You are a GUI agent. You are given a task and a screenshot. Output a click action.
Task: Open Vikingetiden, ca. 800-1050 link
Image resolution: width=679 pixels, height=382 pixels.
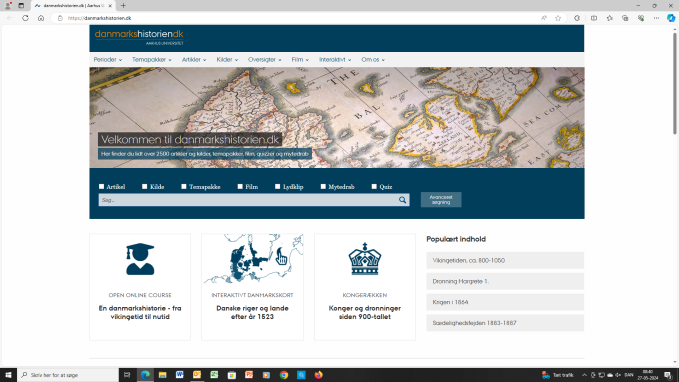click(x=505, y=261)
